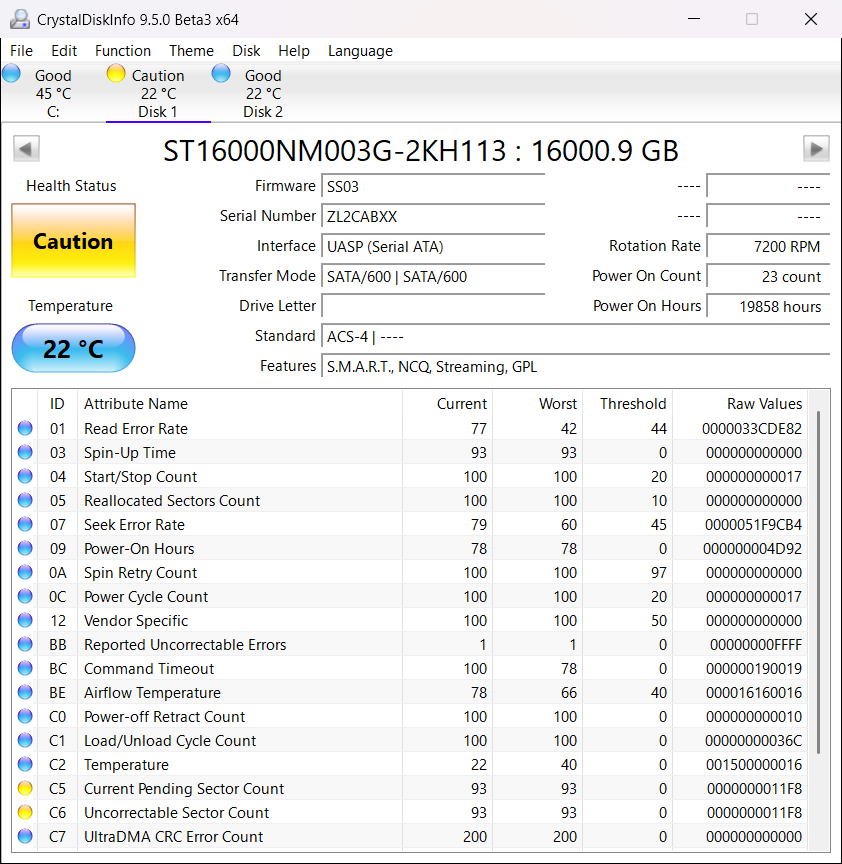The image size is (842, 864).
Task: Select the Disk 2 blue status orb
Action: coord(222,73)
